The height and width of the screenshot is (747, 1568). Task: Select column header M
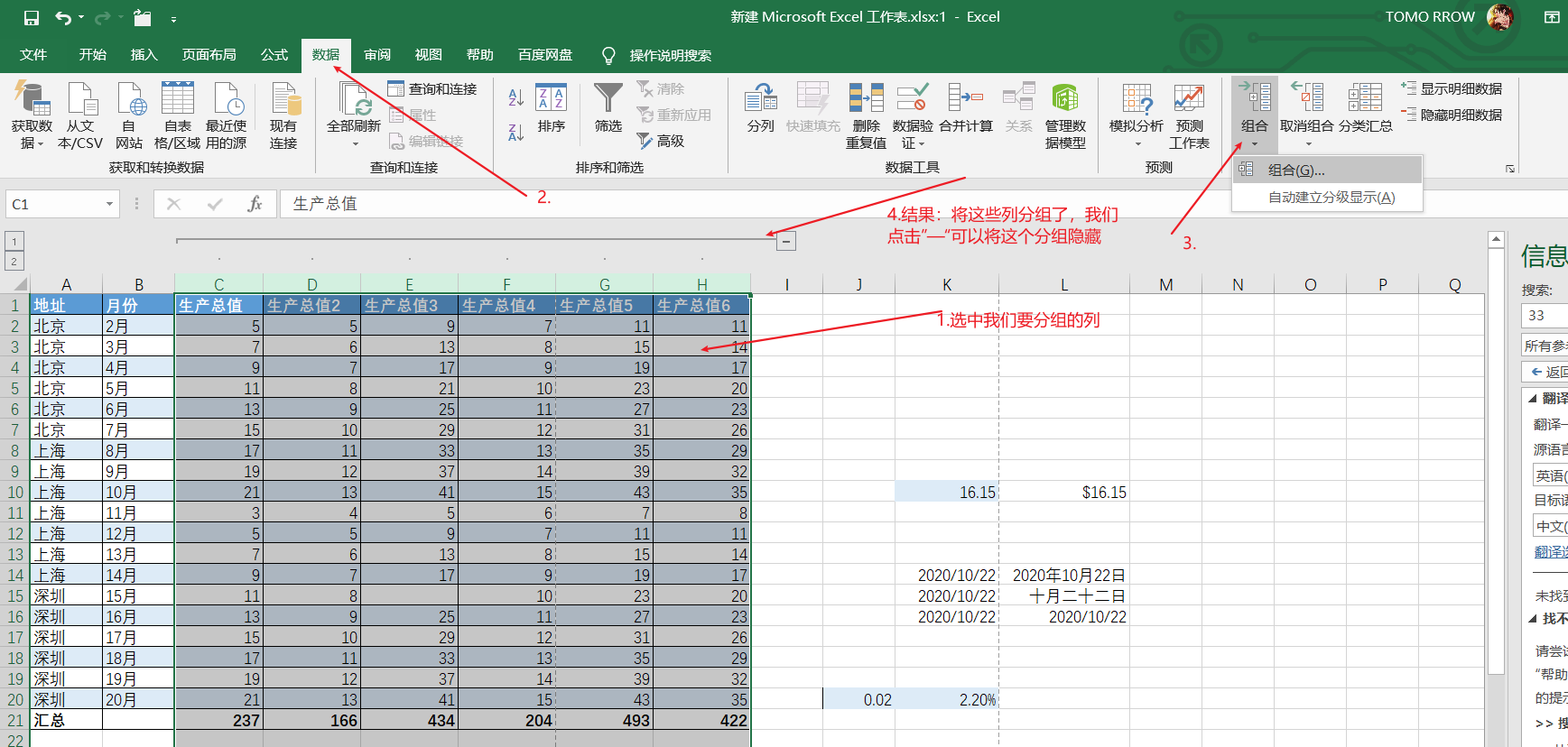click(1165, 284)
